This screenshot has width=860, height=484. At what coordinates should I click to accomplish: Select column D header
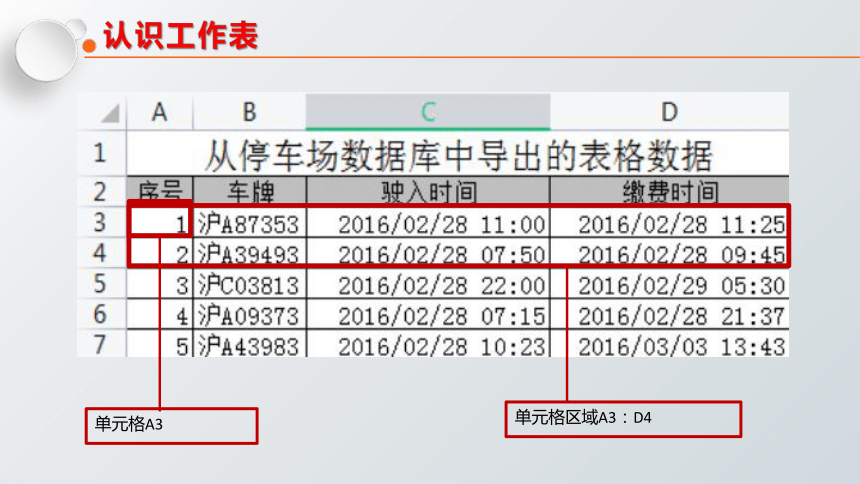670,112
